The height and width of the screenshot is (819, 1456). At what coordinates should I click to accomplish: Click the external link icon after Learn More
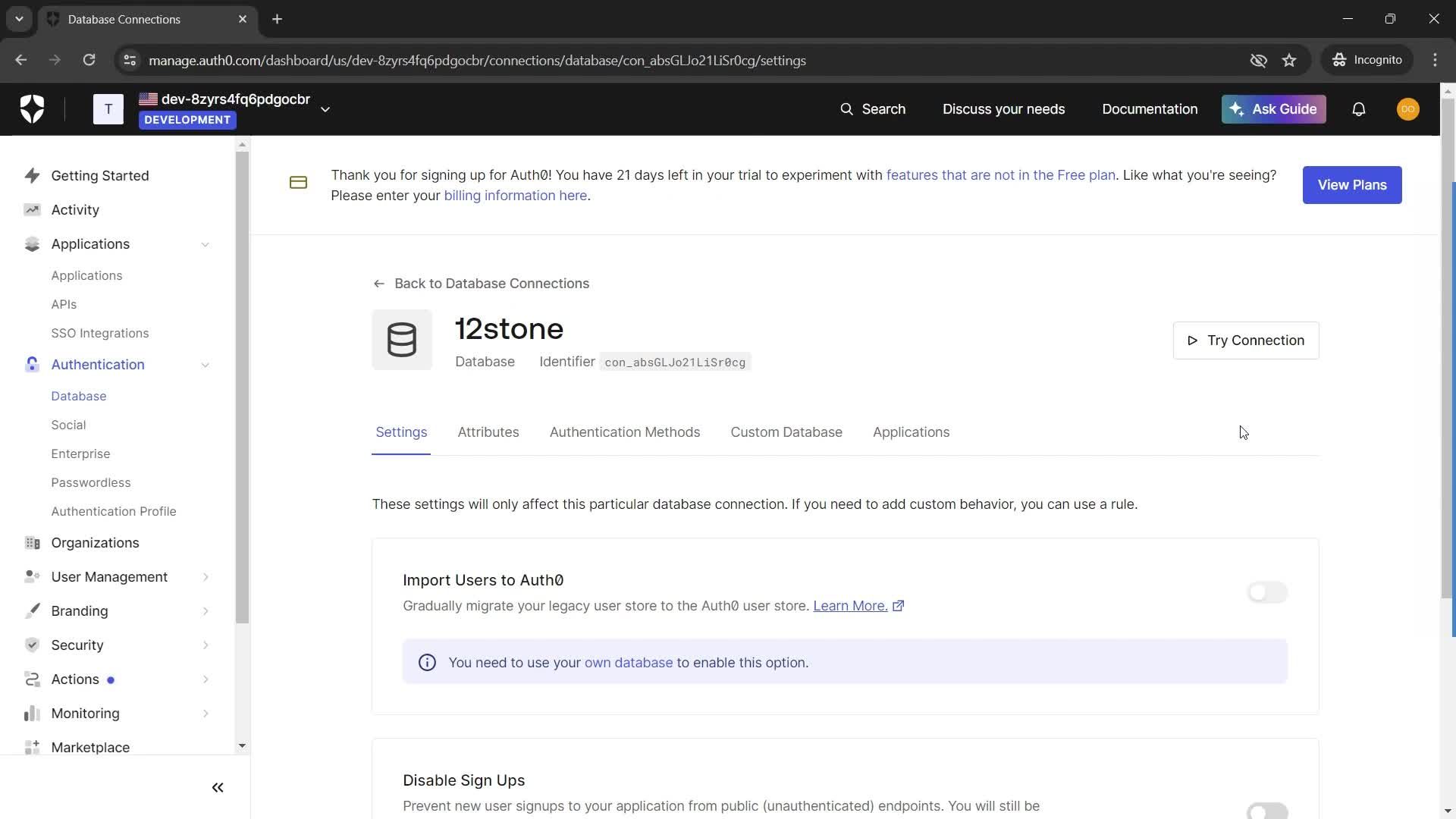point(899,606)
